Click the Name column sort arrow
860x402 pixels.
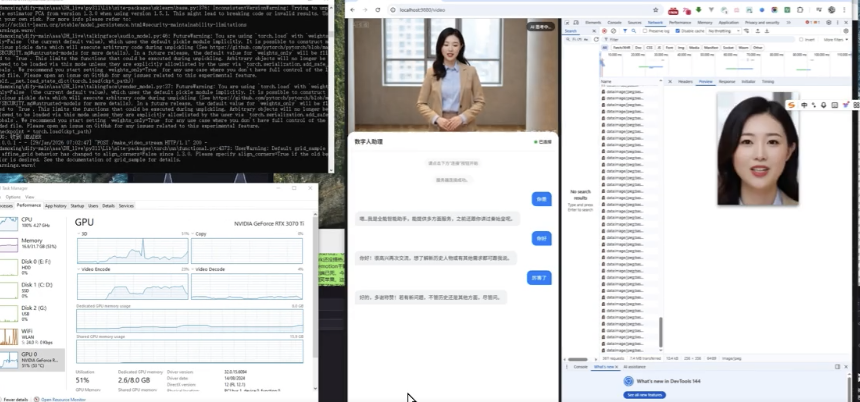click(x=661, y=81)
